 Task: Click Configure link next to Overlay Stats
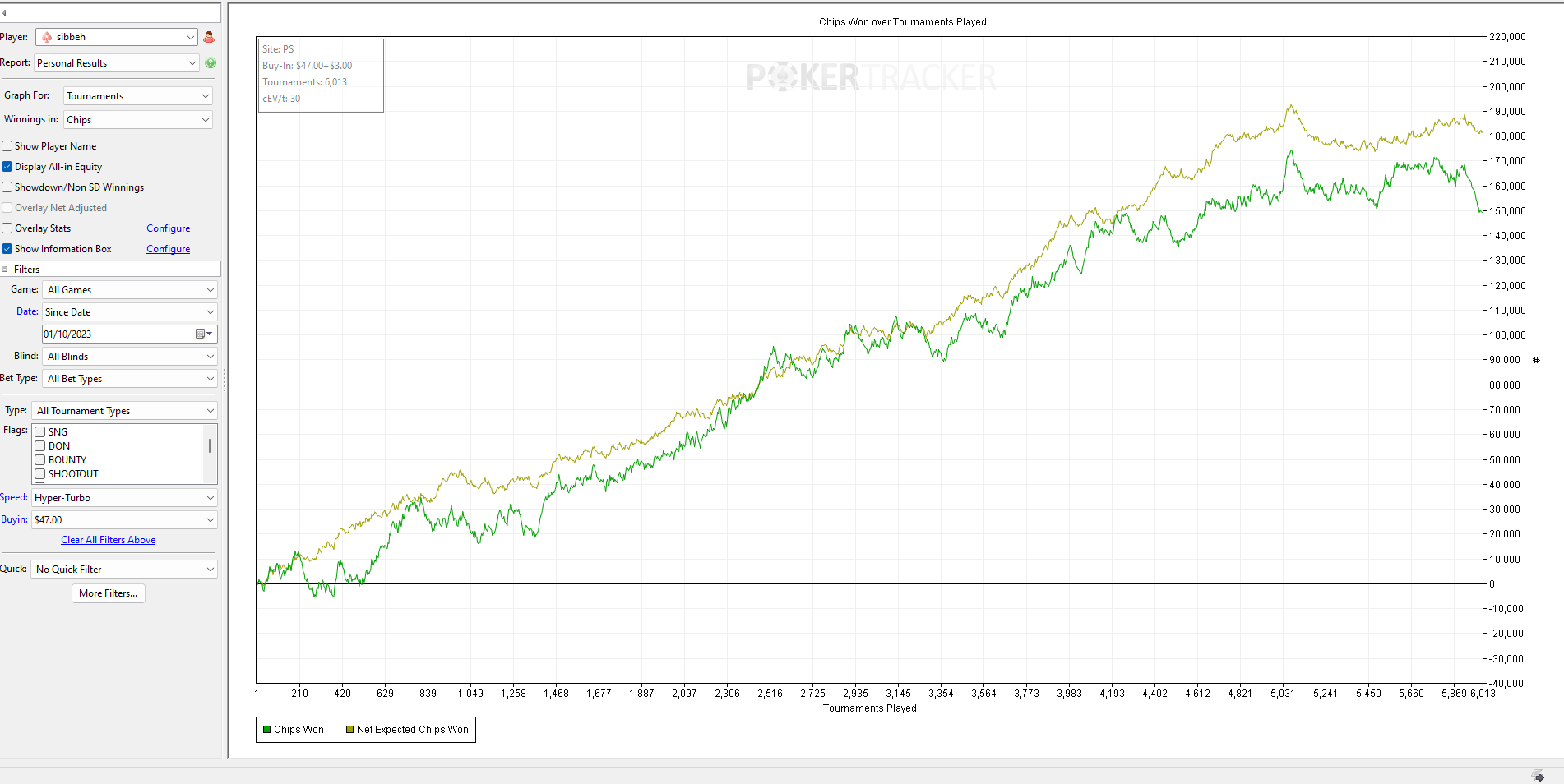[168, 228]
